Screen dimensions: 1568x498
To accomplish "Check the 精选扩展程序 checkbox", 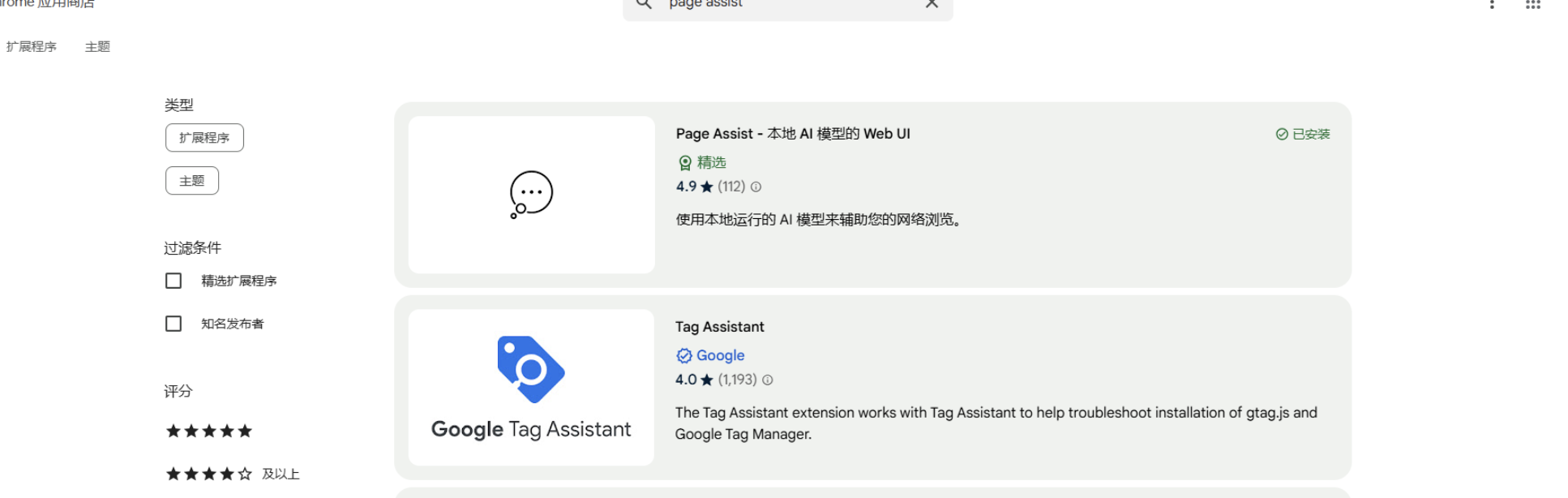I will click(x=174, y=281).
